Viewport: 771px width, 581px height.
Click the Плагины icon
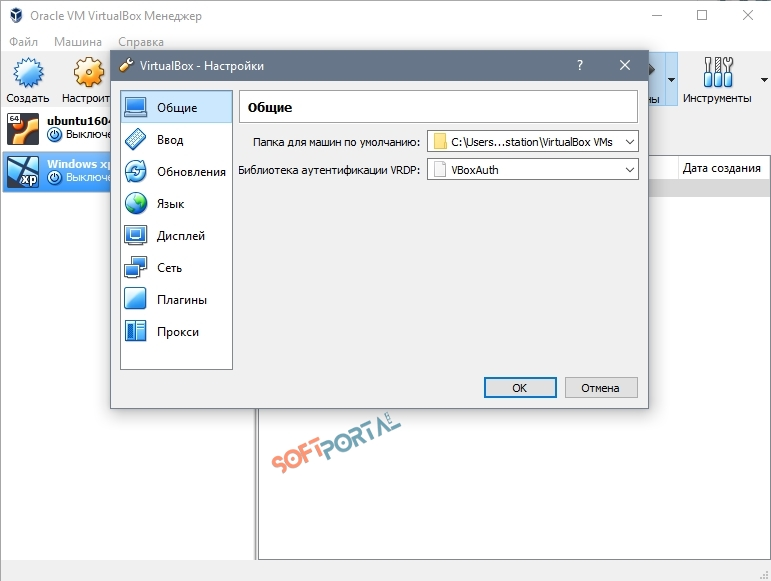(x=135, y=299)
